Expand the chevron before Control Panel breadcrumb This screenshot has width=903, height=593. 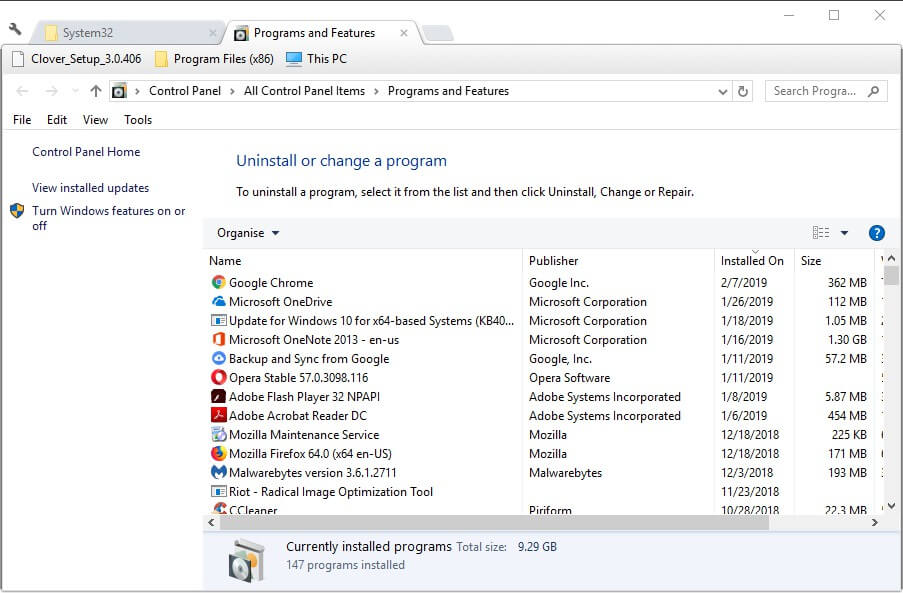[137, 91]
